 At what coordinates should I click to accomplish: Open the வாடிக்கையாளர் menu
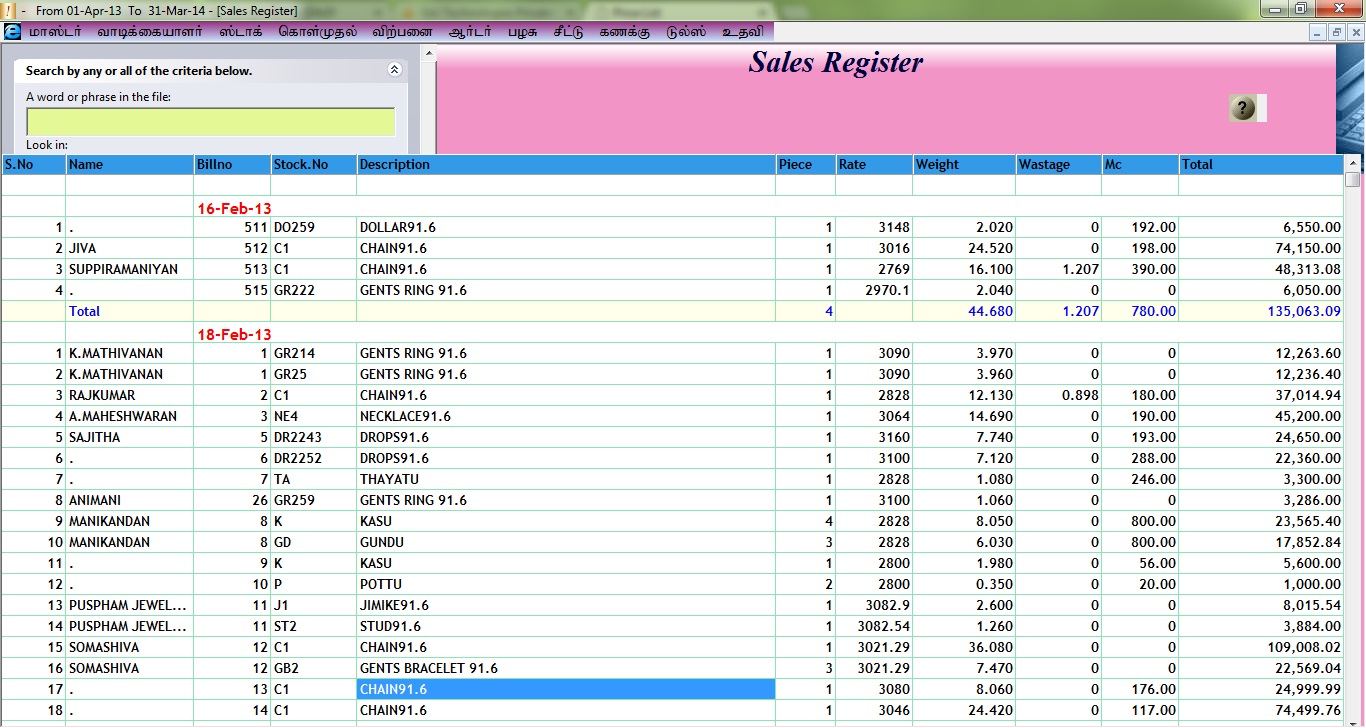pos(149,31)
